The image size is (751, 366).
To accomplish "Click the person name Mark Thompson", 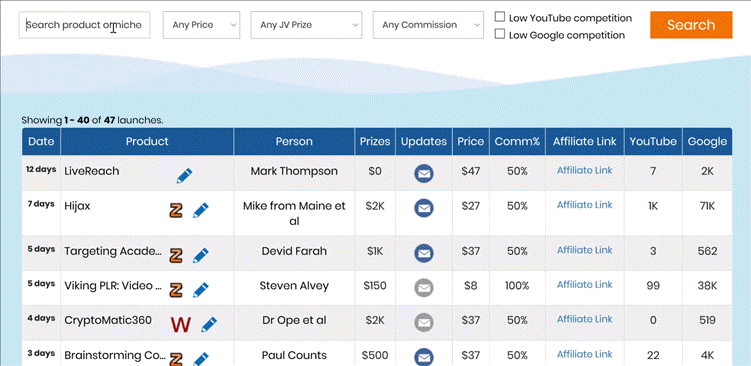I will pos(294,171).
